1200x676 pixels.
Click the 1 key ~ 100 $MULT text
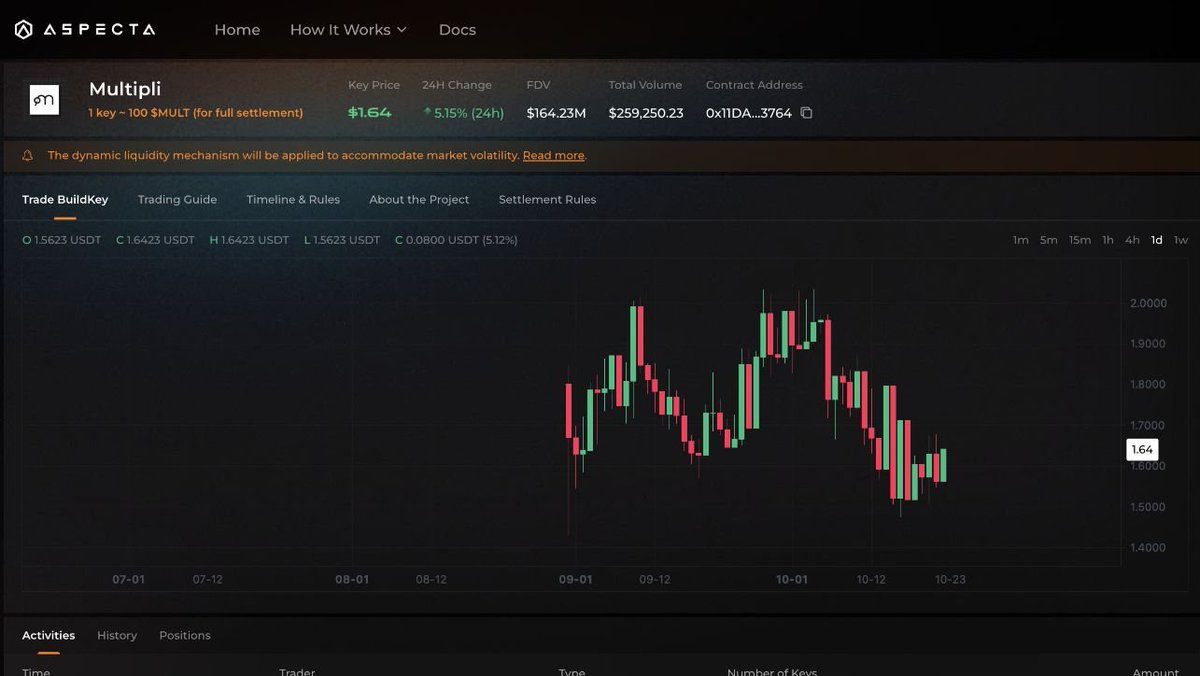196,113
